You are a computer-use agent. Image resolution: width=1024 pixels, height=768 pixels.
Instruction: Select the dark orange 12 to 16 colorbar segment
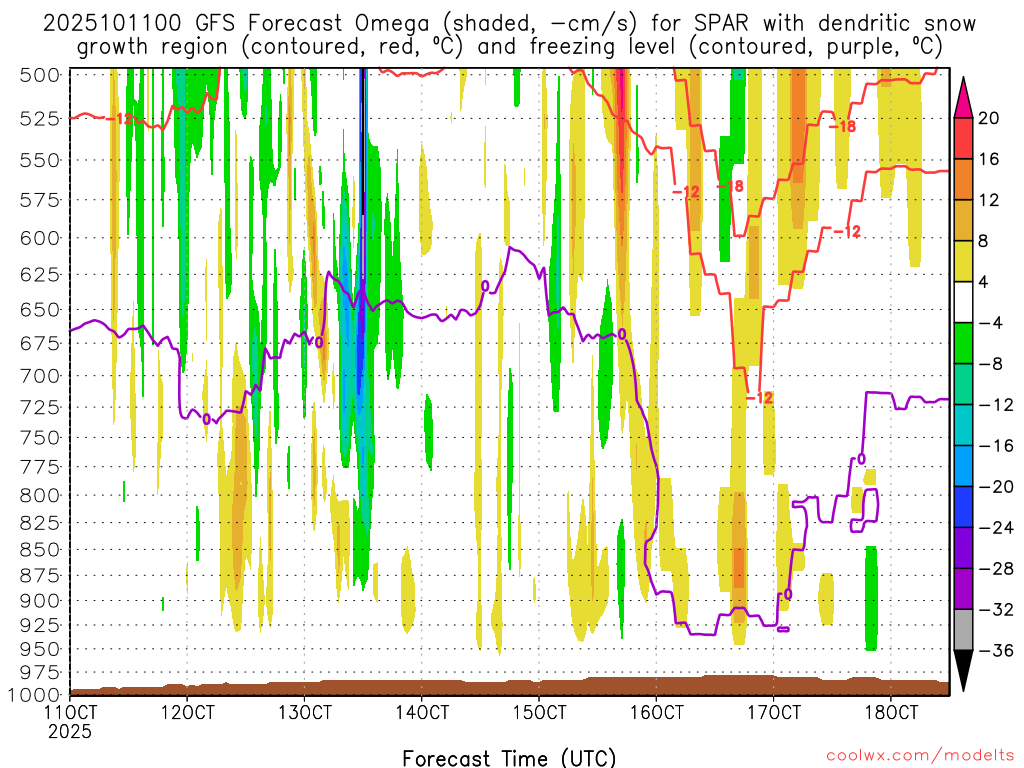pos(963,179)
